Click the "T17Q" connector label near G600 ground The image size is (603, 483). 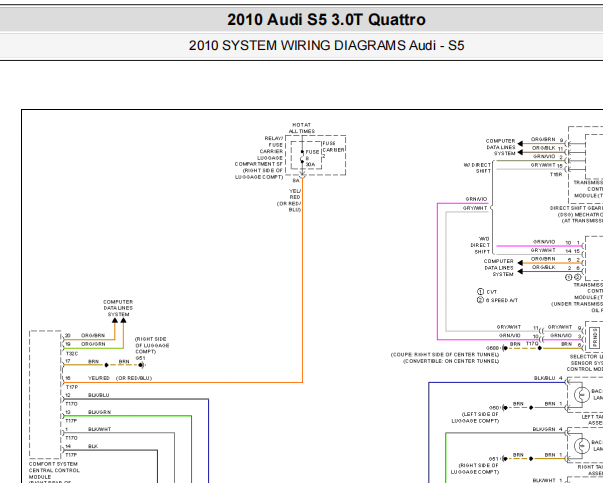532,343
